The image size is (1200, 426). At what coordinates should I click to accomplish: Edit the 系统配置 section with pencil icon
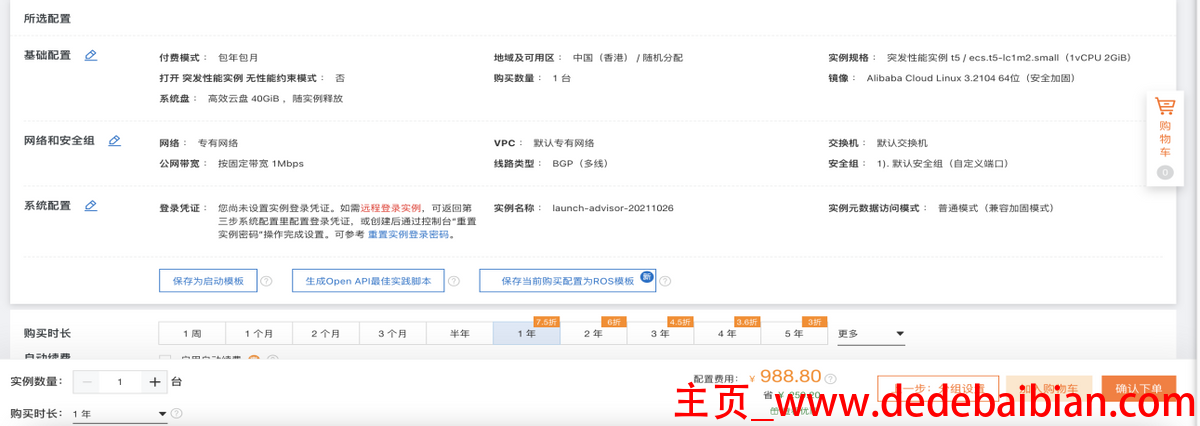pyautogui.click(x=91, y=206)
